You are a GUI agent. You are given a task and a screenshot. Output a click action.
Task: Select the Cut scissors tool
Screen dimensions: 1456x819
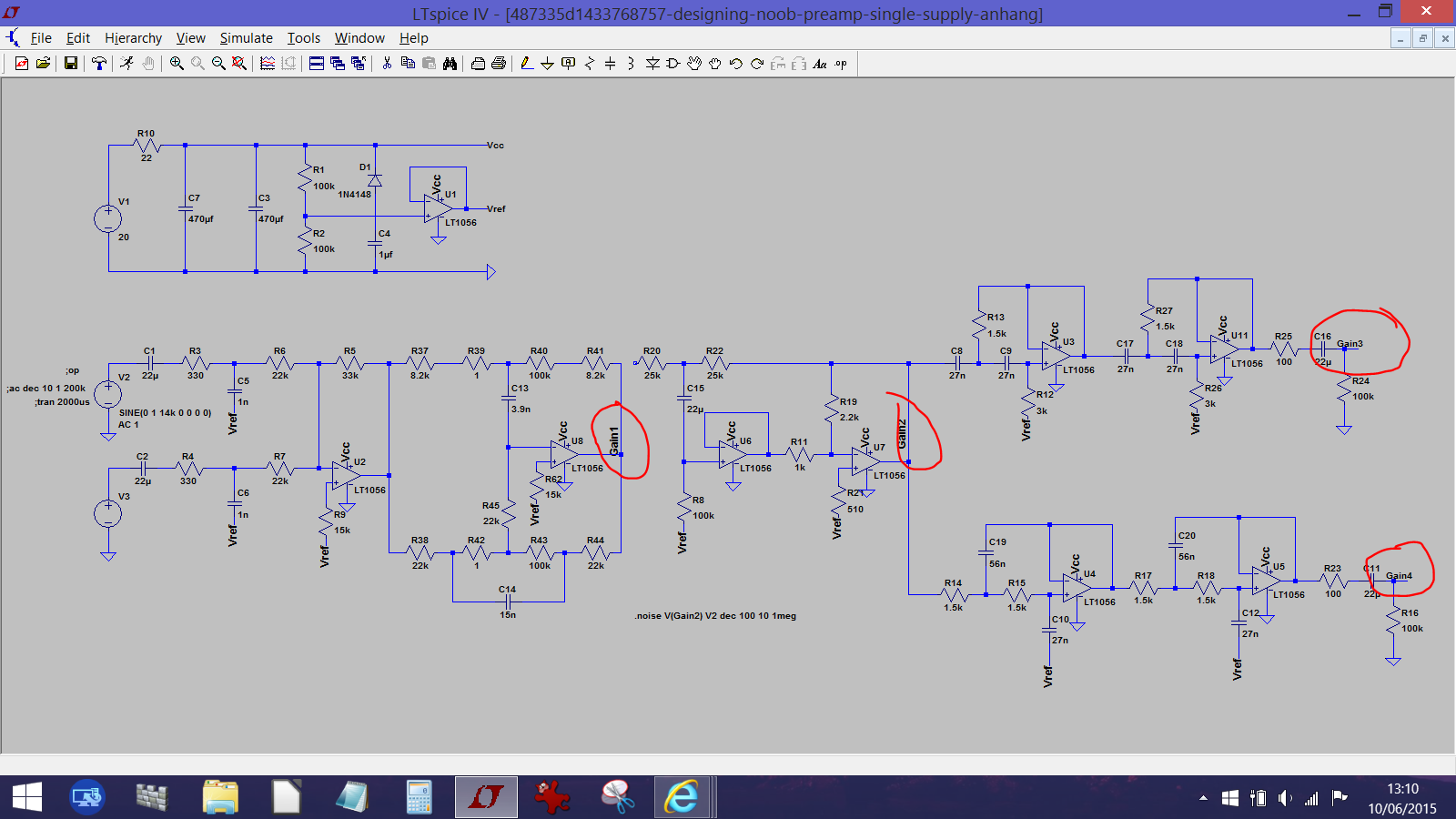(387, 64)
